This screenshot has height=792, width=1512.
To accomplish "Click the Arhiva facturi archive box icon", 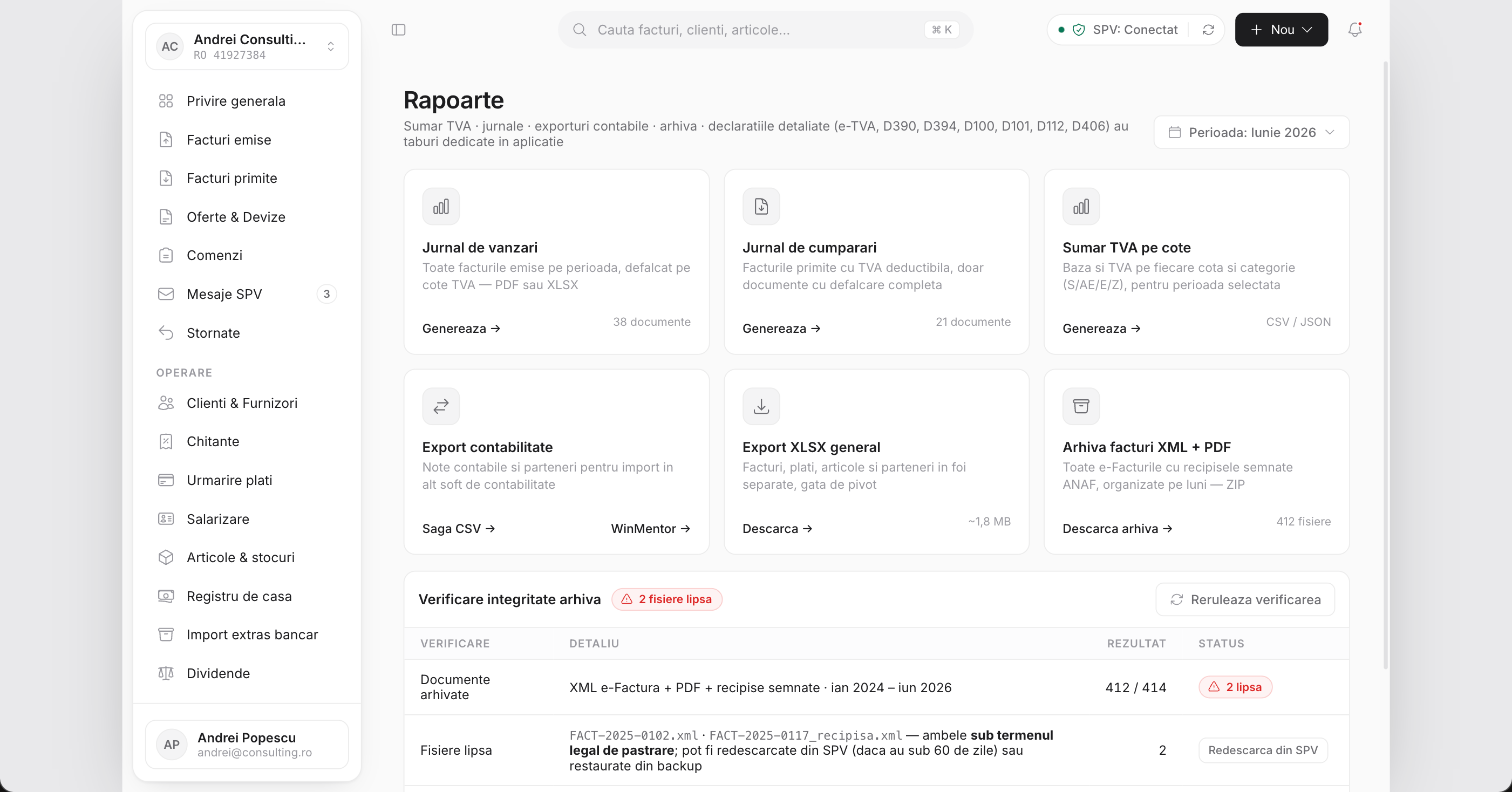I will click(1081, 406).
